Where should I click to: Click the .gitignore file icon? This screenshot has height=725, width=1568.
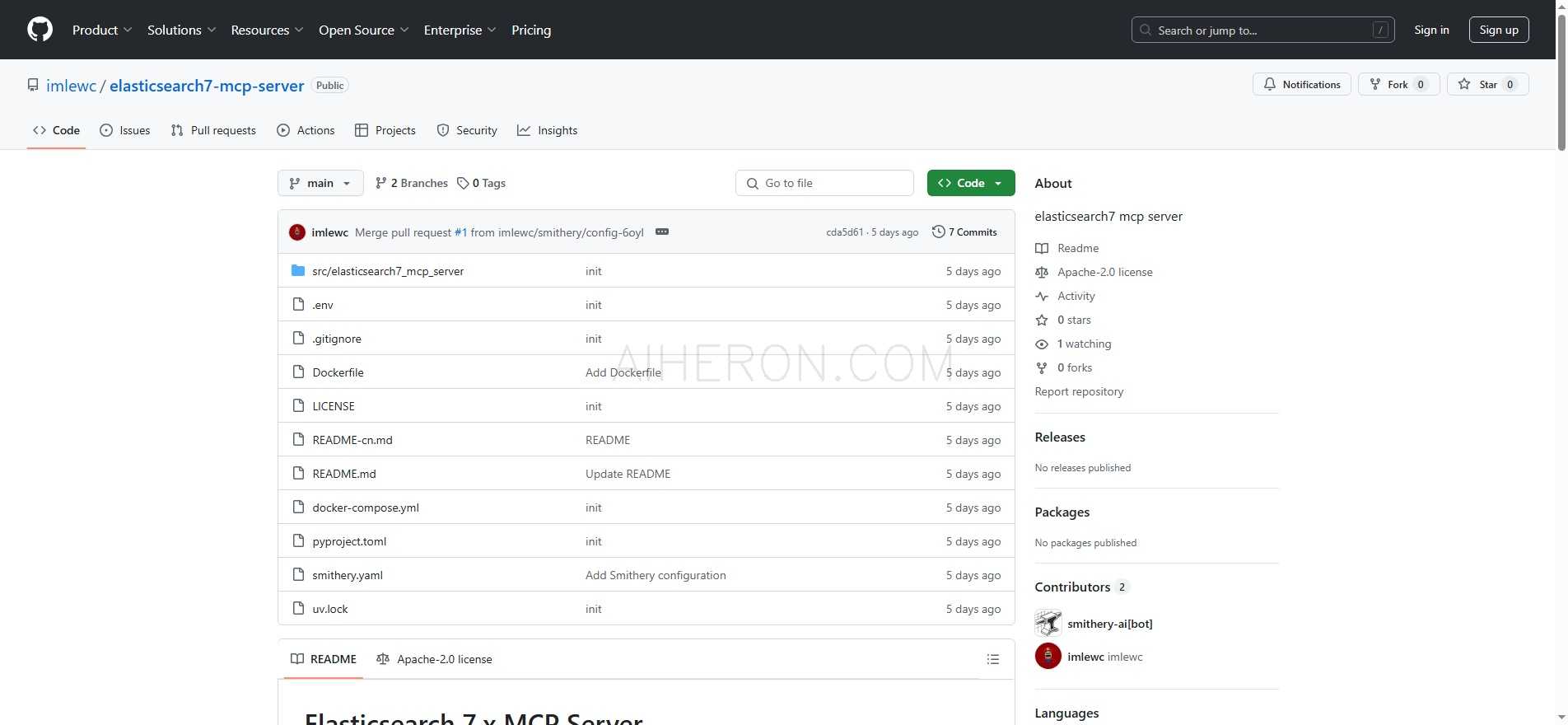coord(298,338)
